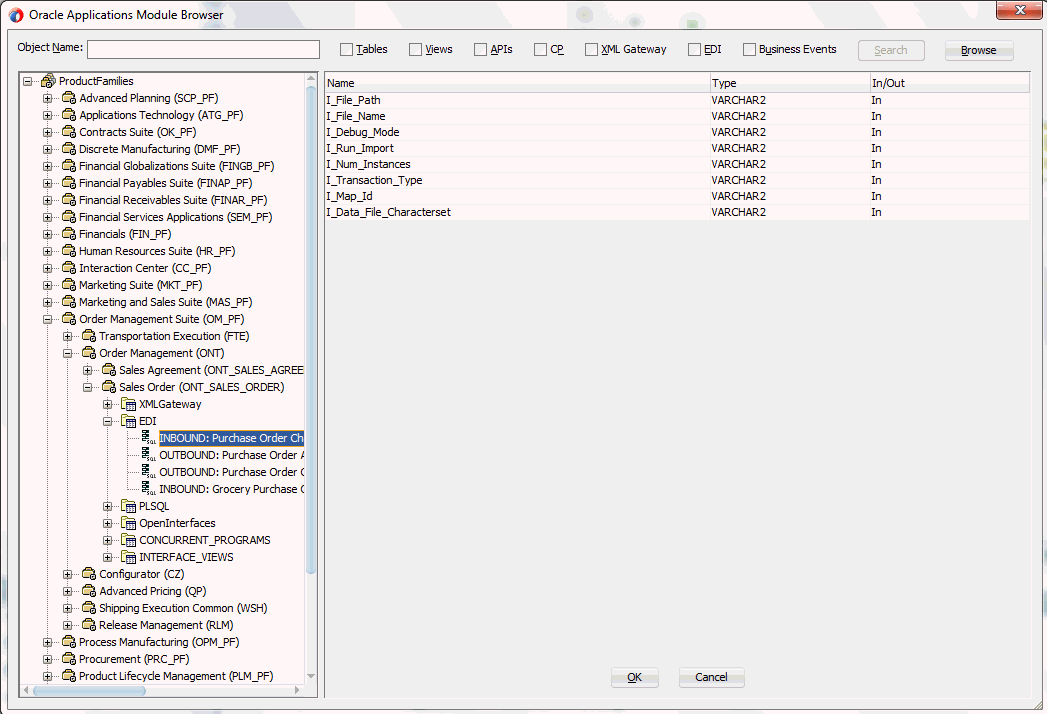Click the tree horizontal scrollbar thumb

89,691
